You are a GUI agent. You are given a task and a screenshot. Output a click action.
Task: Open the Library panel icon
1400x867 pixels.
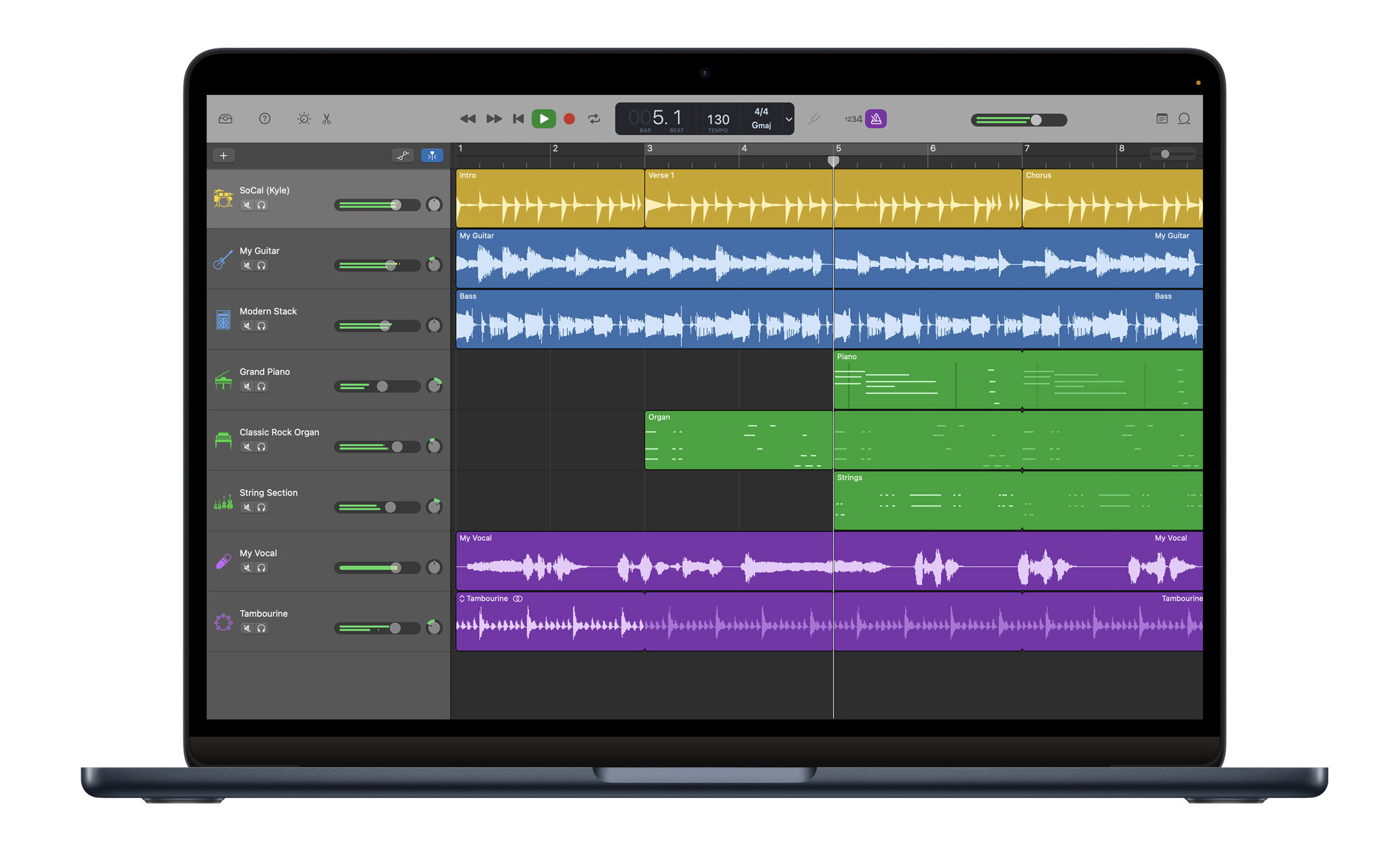(x=225, y=119)
